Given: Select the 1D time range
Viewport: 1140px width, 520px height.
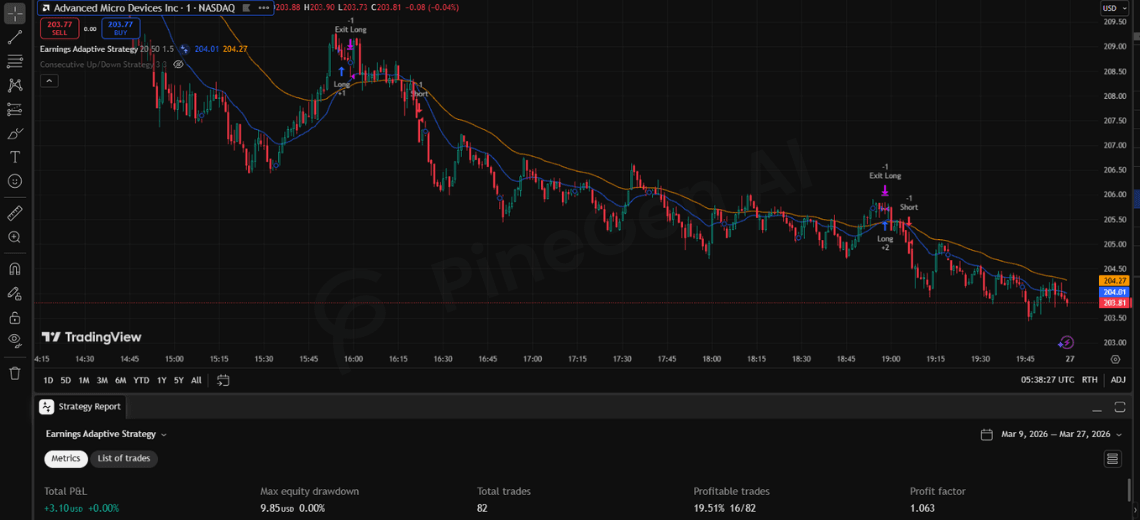Looking at the screenshot, I should point(48,380).
